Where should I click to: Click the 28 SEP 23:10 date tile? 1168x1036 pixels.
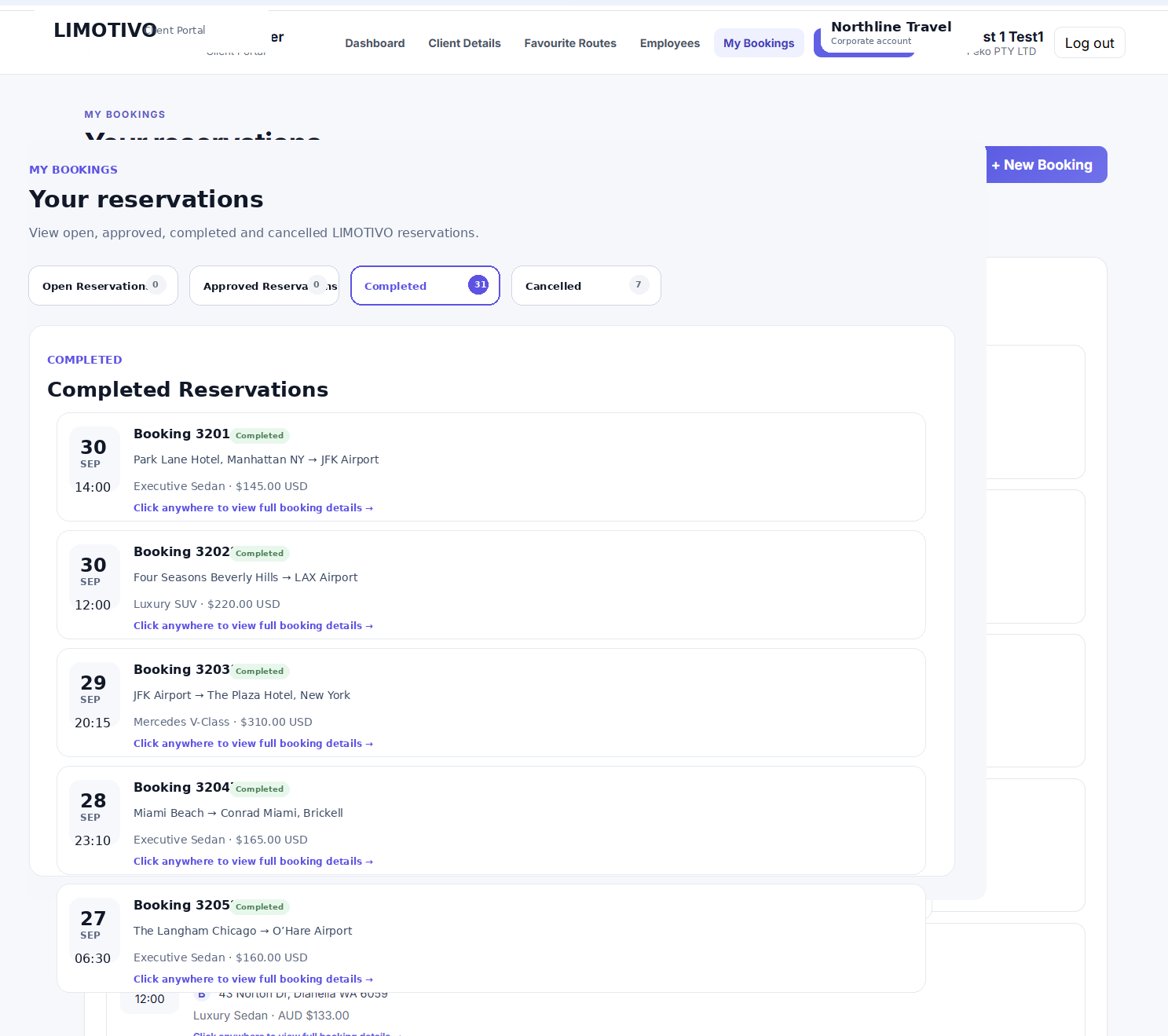coord(94,814)
